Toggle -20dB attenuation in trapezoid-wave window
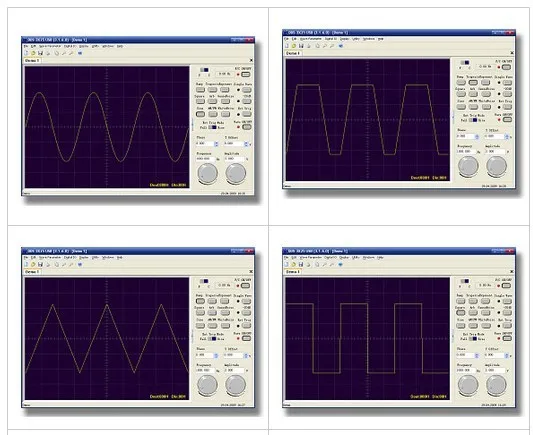533x435 pixels. click(x=508, y=94)
